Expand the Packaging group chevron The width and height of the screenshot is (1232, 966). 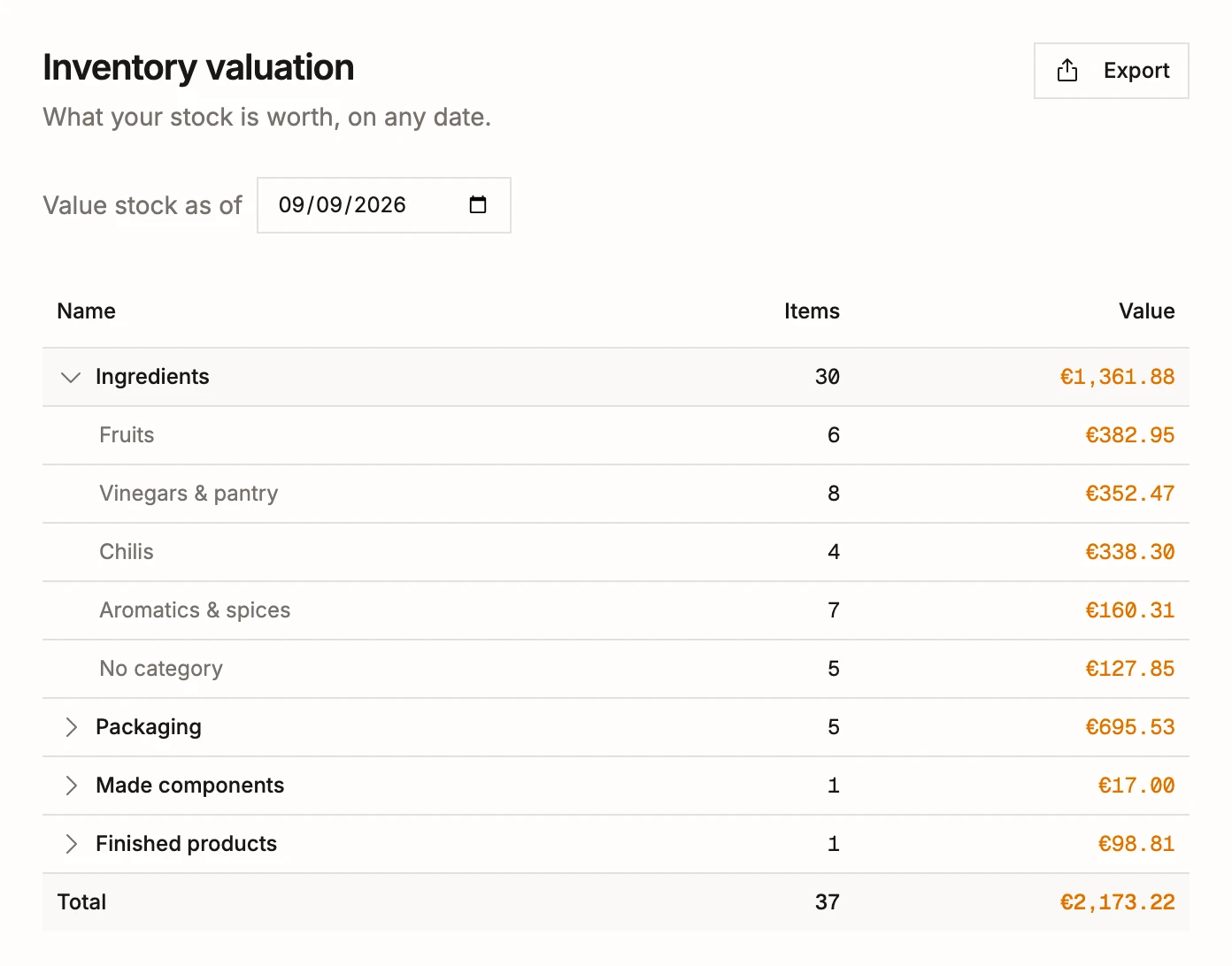coord(71,727)
